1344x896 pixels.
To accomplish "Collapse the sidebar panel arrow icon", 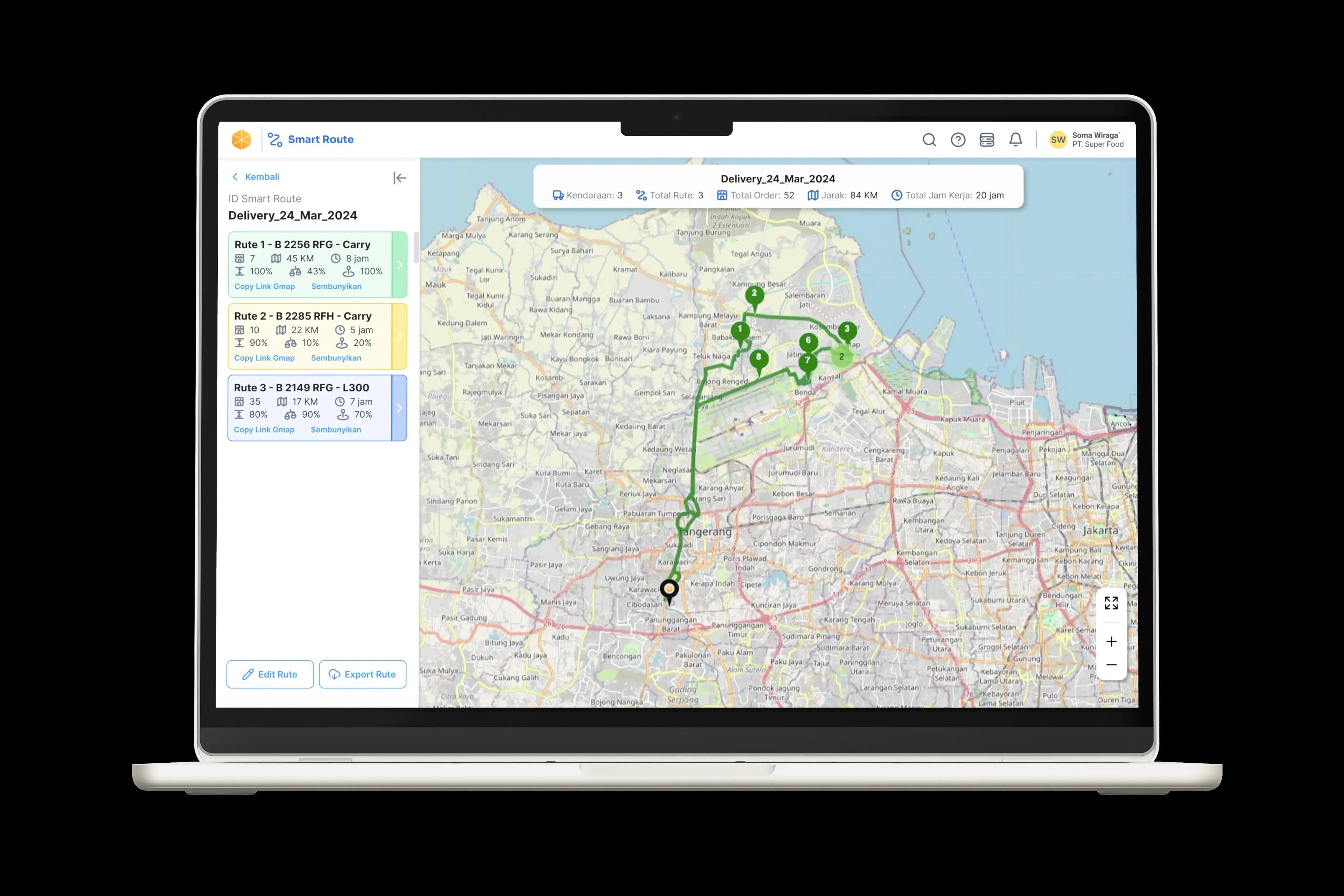I will point(399,178).
